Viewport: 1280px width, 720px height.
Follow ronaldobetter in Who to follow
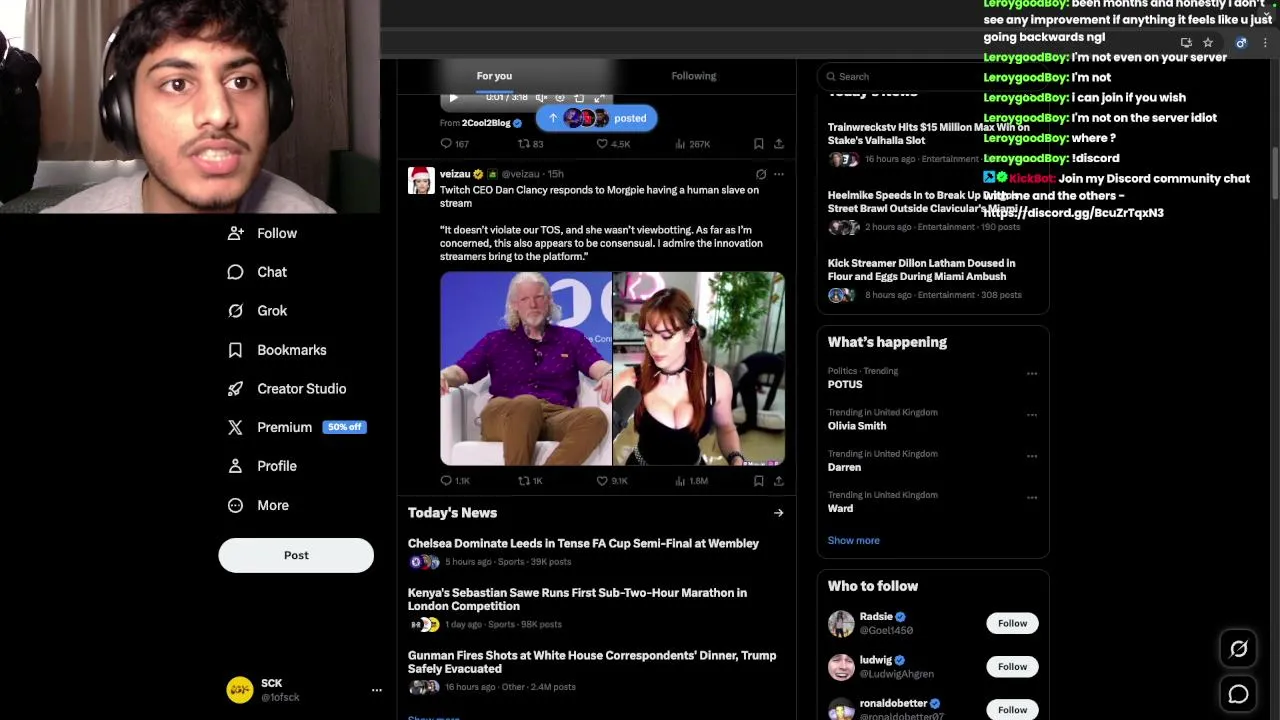pos(1012,709)
